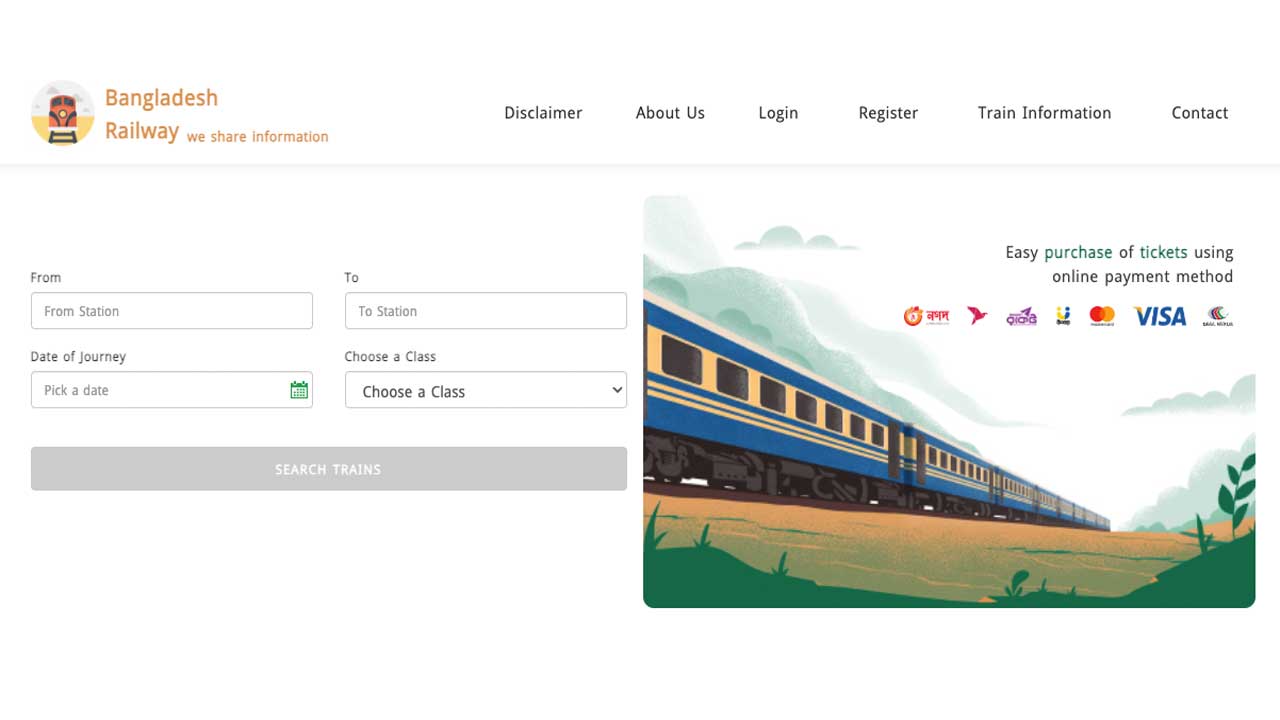Click the Nagad payment logo
1280x720 pixels.
tap(926, 316)
